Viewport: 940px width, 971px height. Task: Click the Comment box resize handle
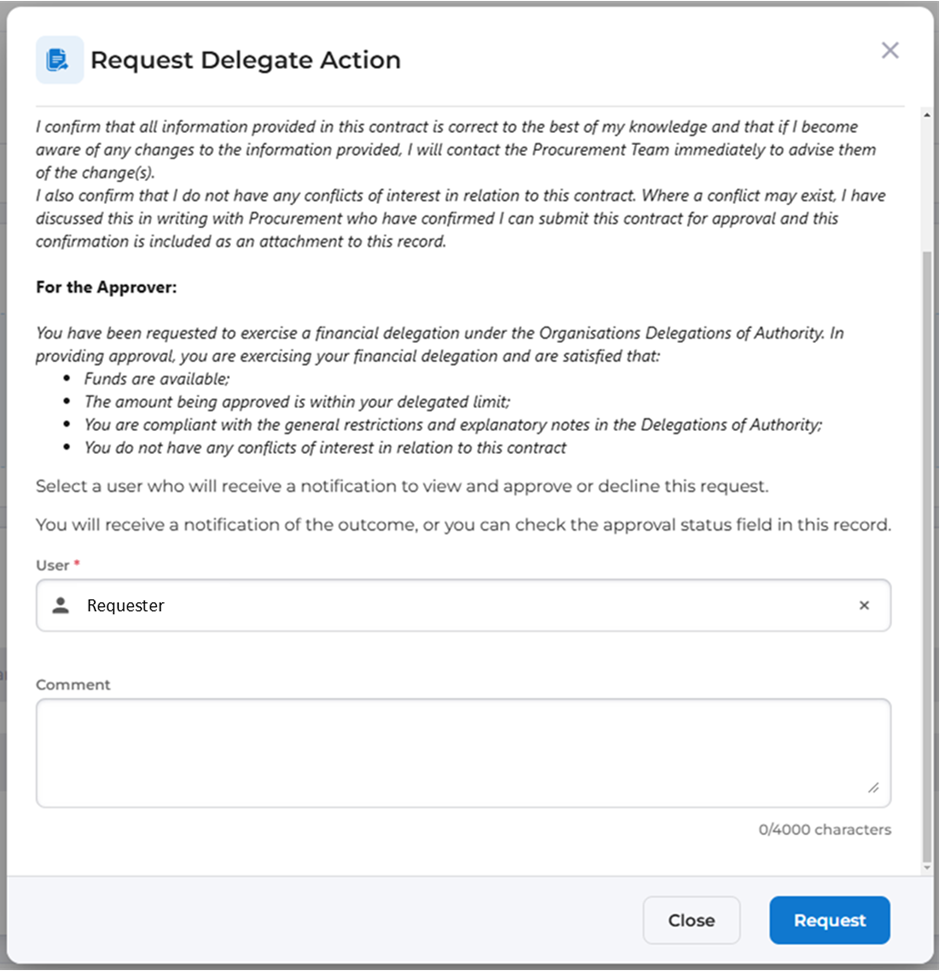[x=873, y=788]
